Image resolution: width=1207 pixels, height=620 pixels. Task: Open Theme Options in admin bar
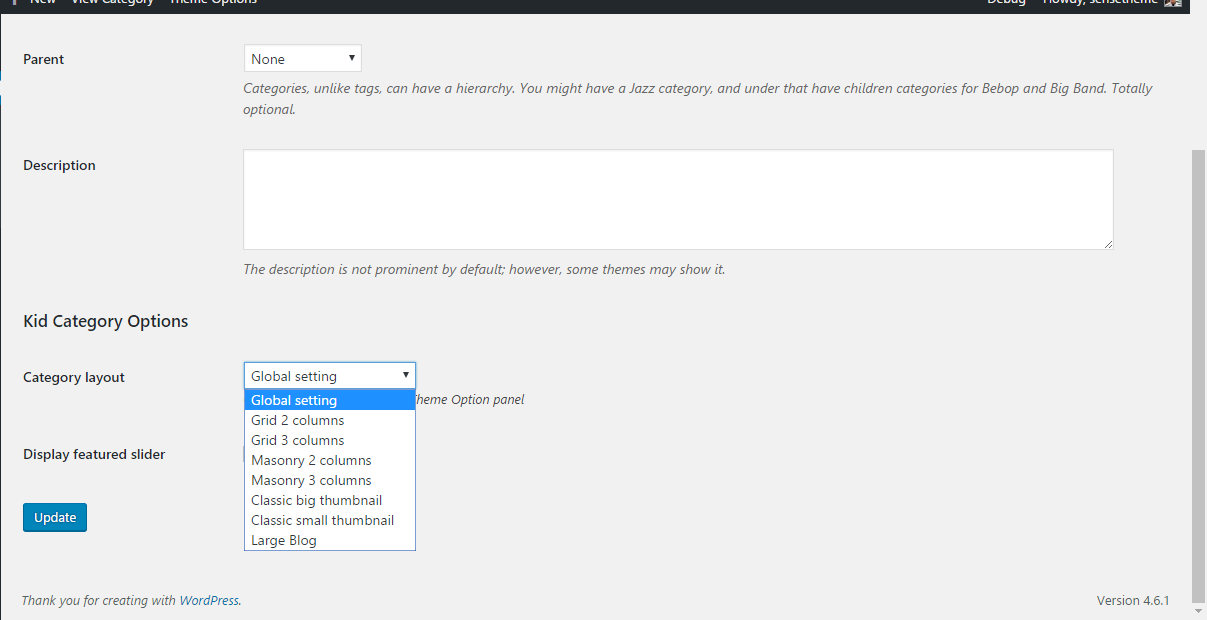213,3
